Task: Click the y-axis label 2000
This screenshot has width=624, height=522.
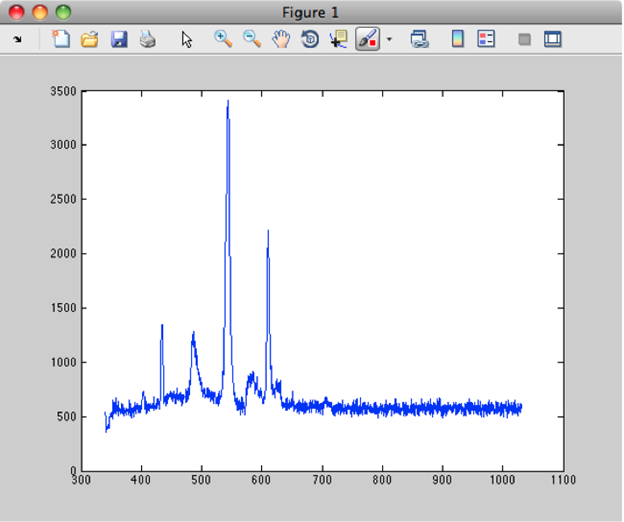Action: click(x=63, y=253)
